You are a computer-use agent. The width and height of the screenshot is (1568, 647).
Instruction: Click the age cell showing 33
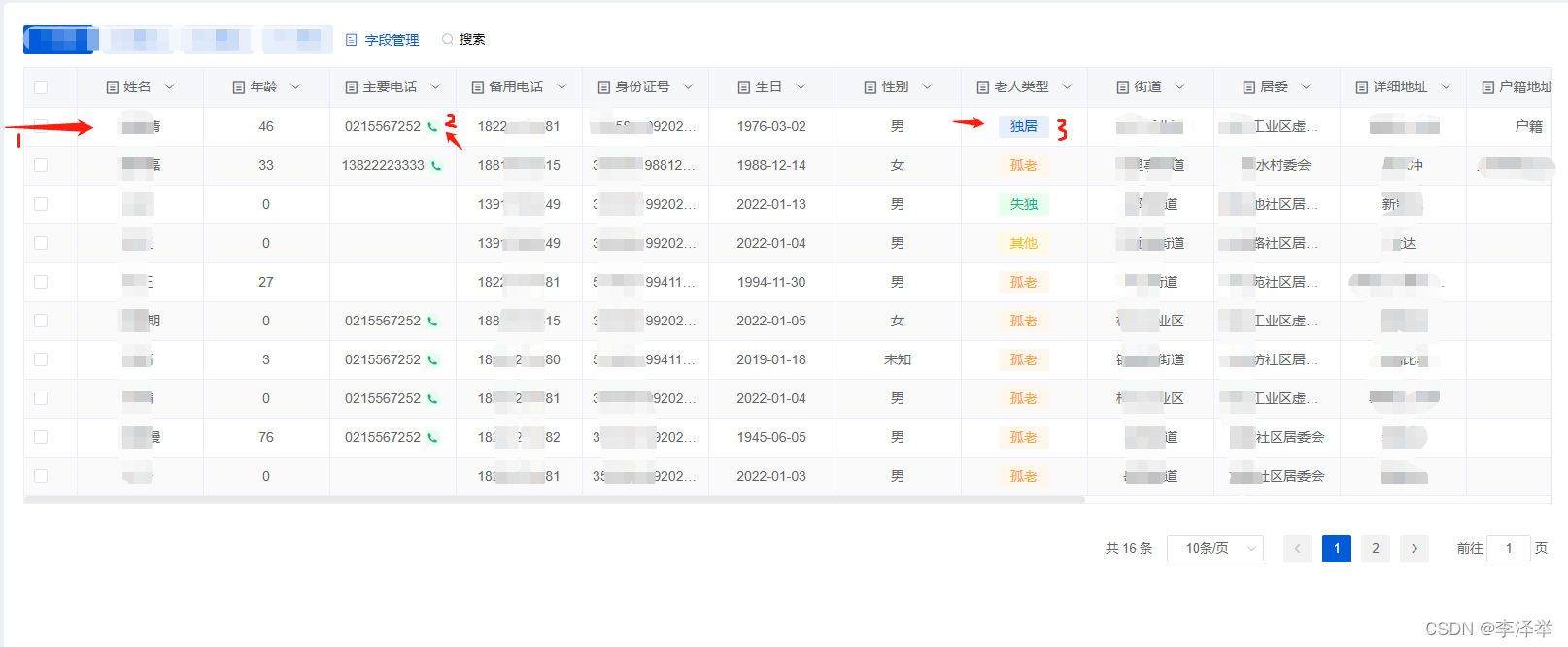click(266, 165)
